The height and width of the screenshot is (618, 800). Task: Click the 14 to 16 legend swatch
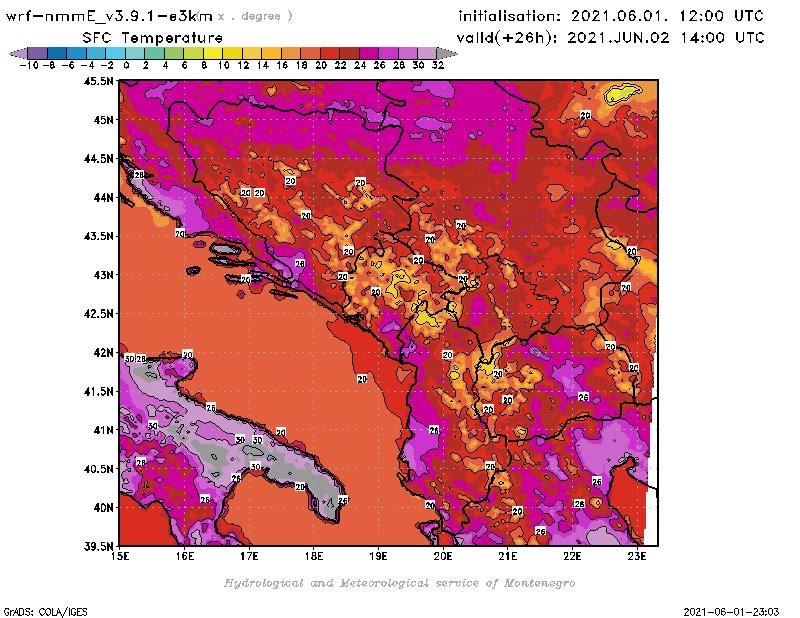point(271,53)
